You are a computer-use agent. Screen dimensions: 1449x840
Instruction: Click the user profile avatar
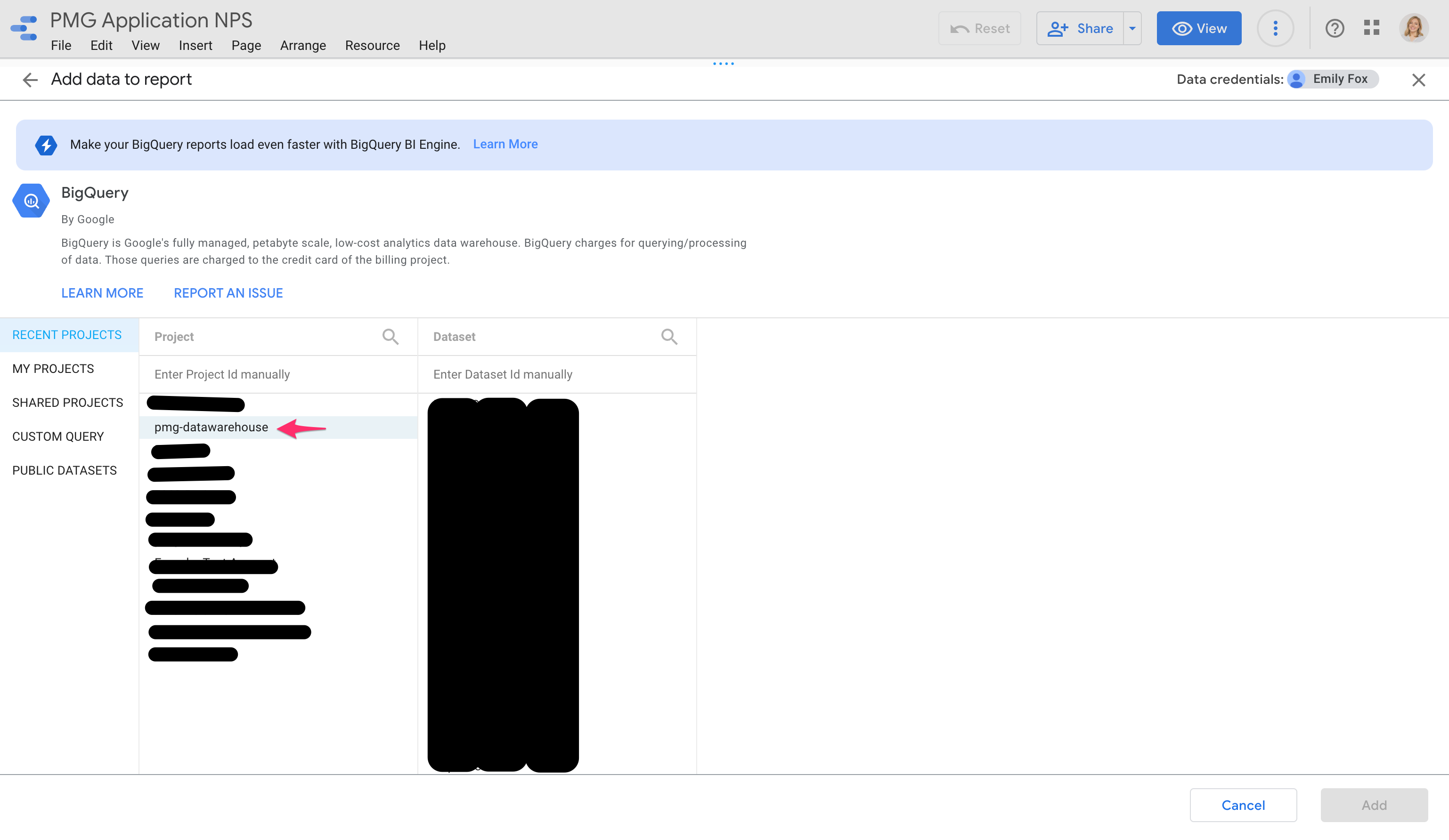(1413, 28)
